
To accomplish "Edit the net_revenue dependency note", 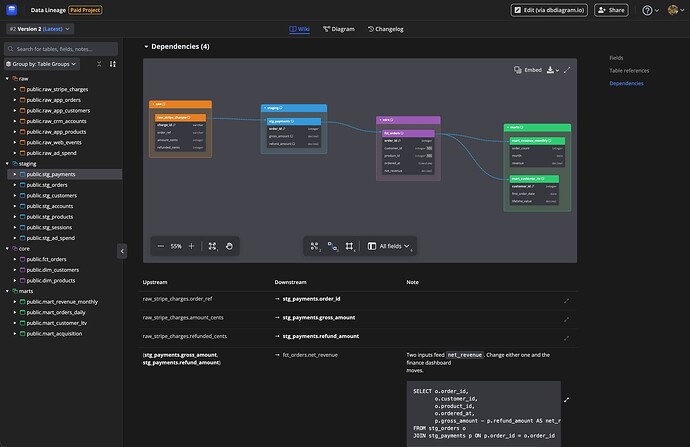I will pyautogui.click(x=566, y=400).
